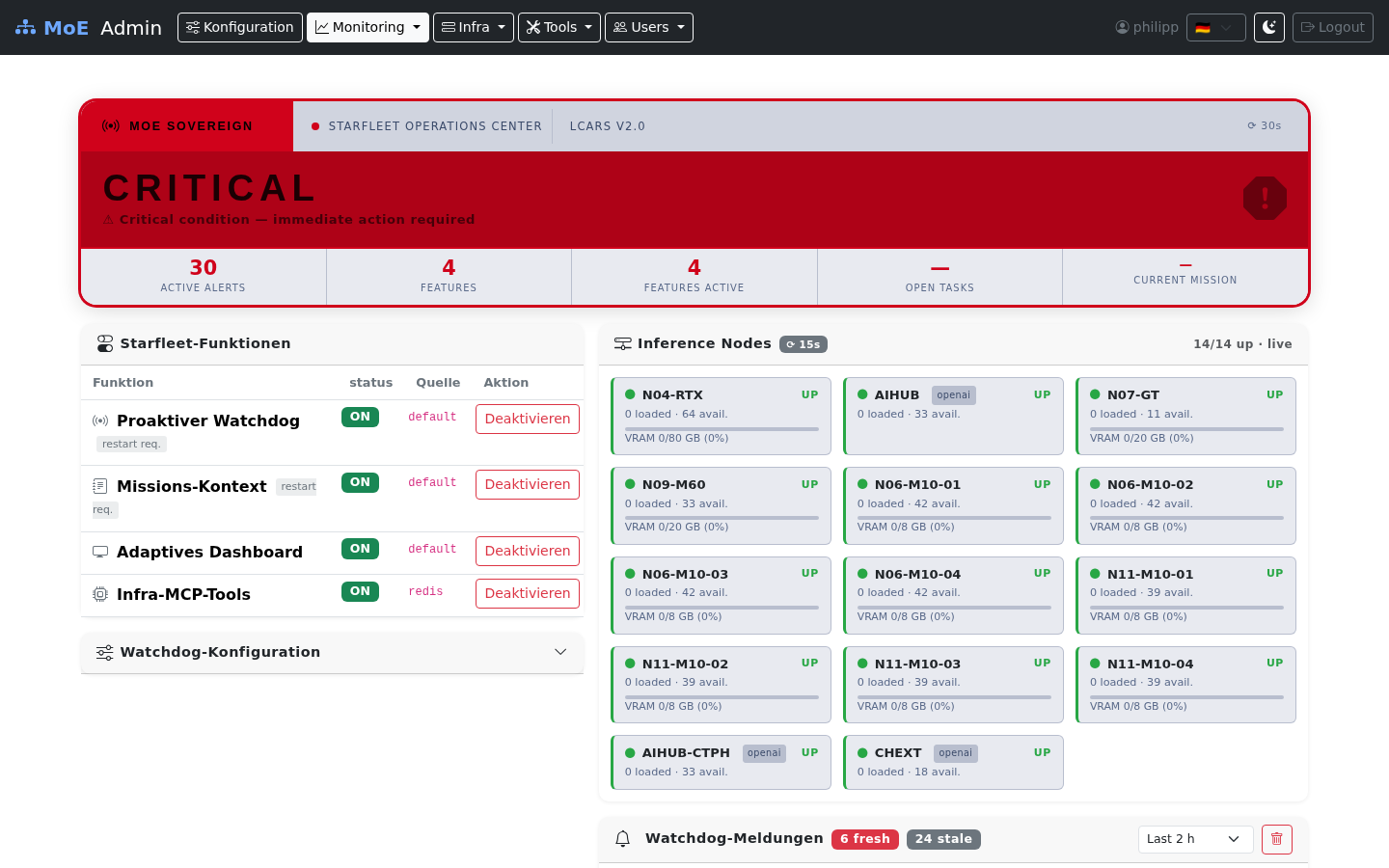Select the 6 fresh alerts badge
This screenshot has width=1389, height=868.
tap(865, 839)
